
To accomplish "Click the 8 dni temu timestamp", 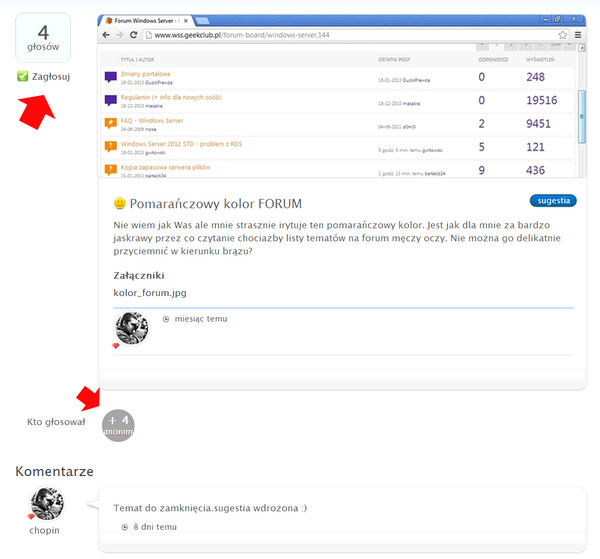I will pos(155,527).
